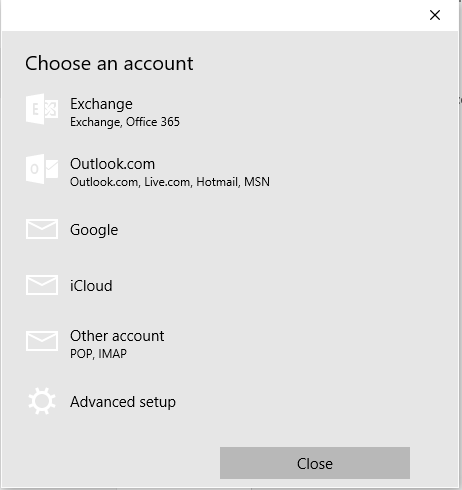The height and width of the screenshot is (490, 462).
Task: Click the Close button at bottom
Action: [x=315, y=463]
